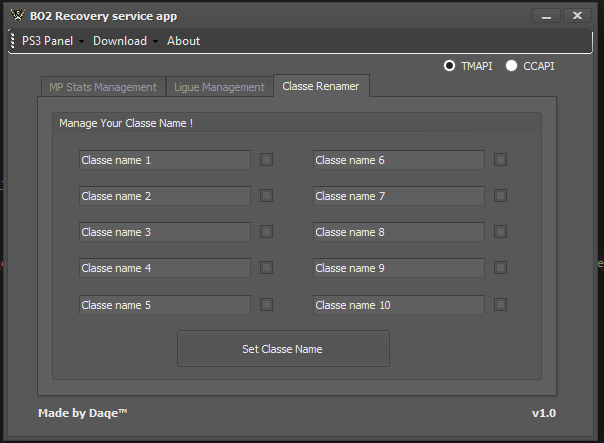Focus the Classe name 8 input box
Viewport: 604px width, 443px height.
tap(399, 232)
